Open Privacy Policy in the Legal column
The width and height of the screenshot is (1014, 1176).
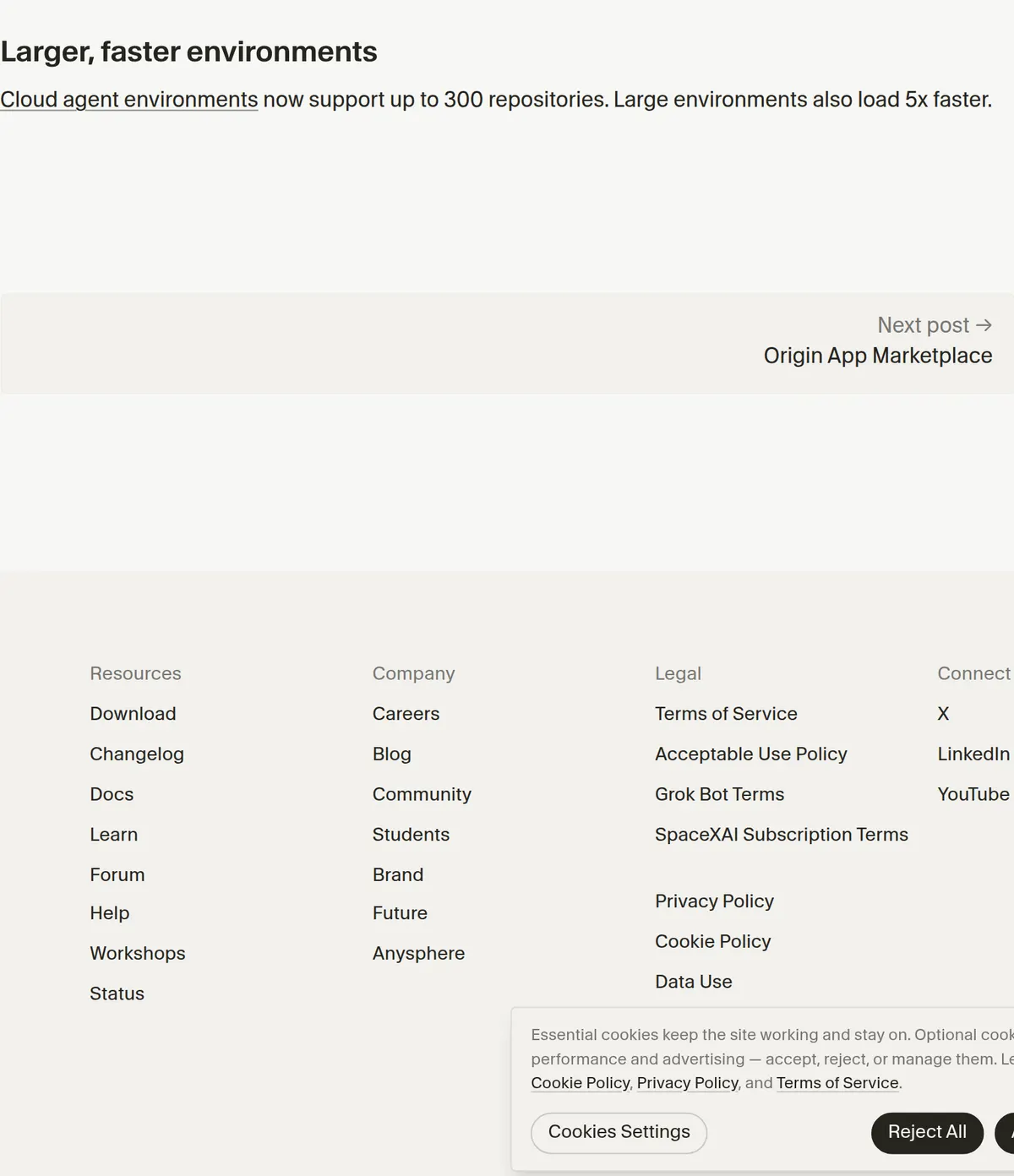click(714, 901)
